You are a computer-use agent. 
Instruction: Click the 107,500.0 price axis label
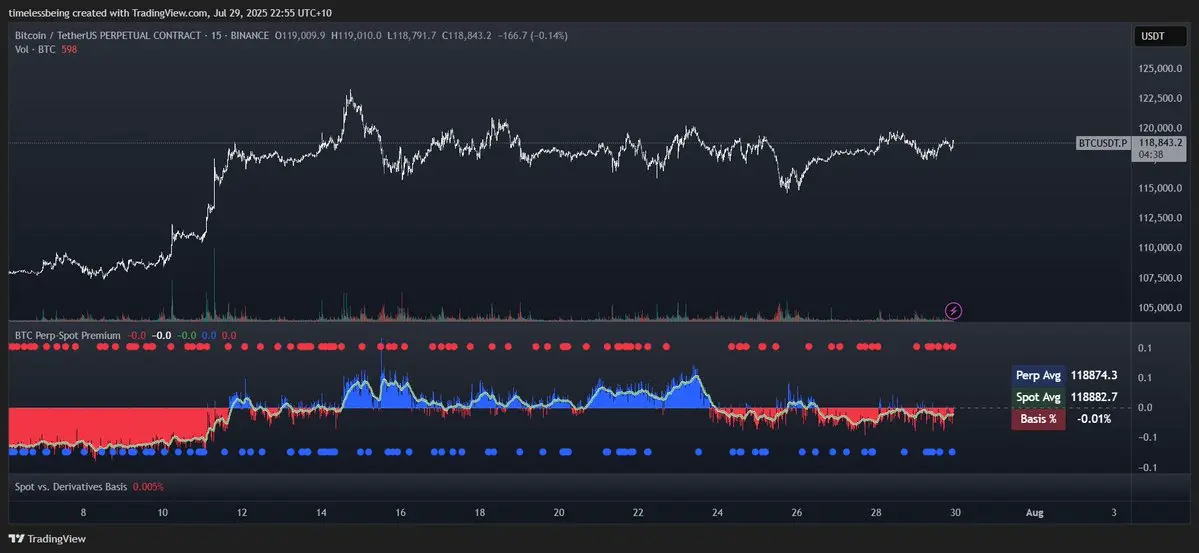point(1162,278)
